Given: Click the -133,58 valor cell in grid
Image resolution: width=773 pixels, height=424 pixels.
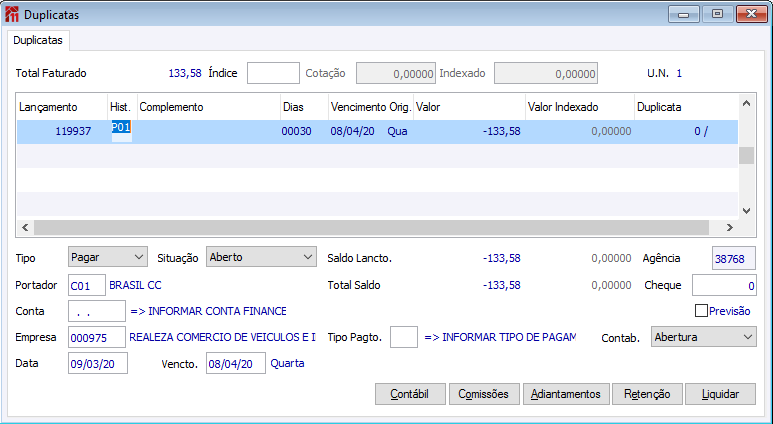Looking at the screenshot, I should 469,132.
